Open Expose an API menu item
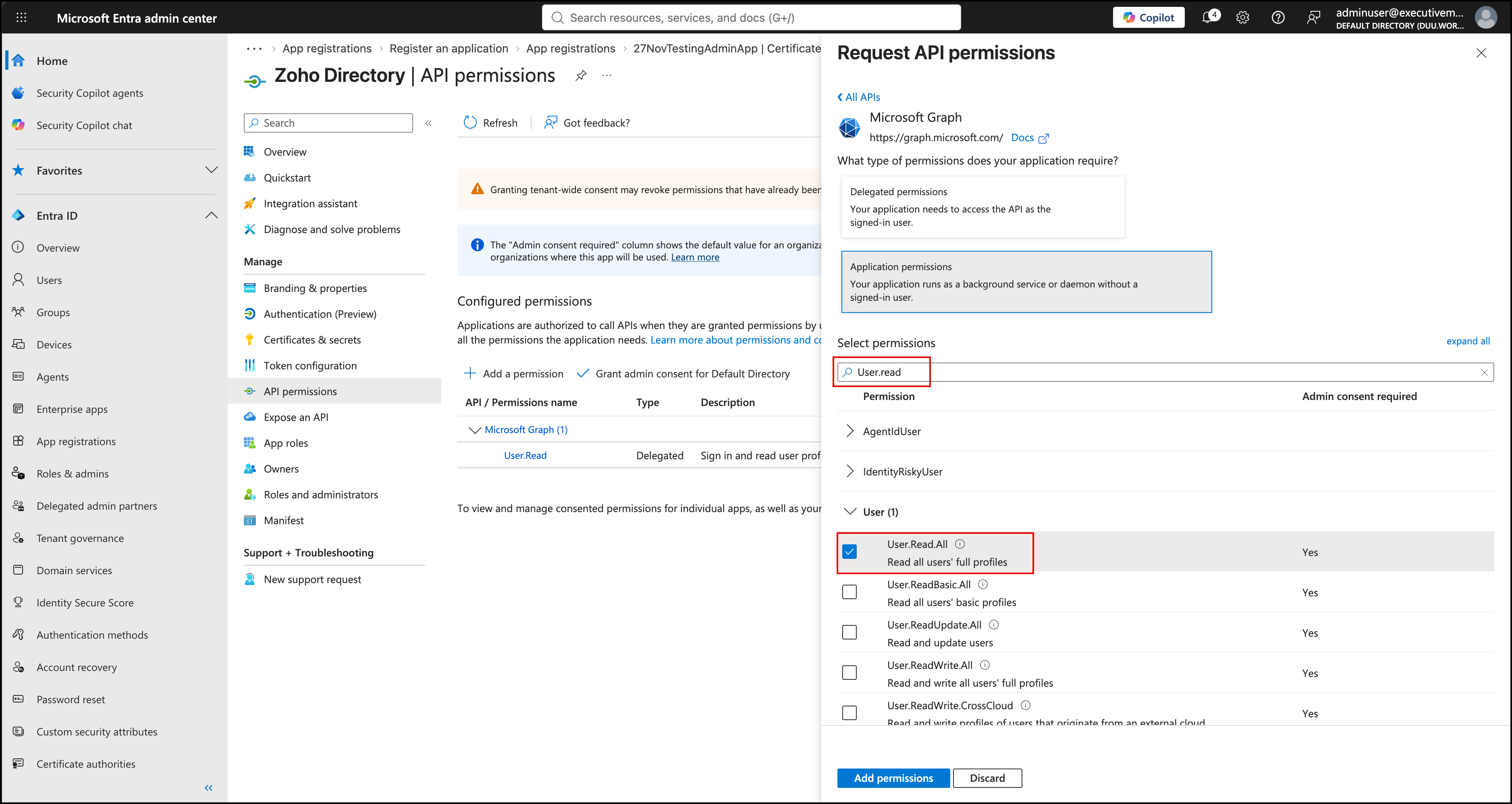 (296, 418)
